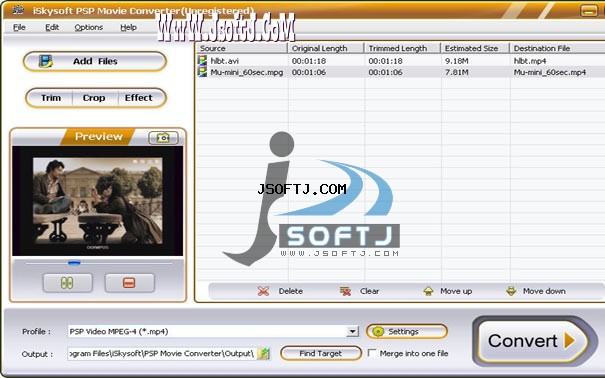Viewport: 605px width, 378px height.
Task: Click the Source column header
Action: tap(242, 48)
